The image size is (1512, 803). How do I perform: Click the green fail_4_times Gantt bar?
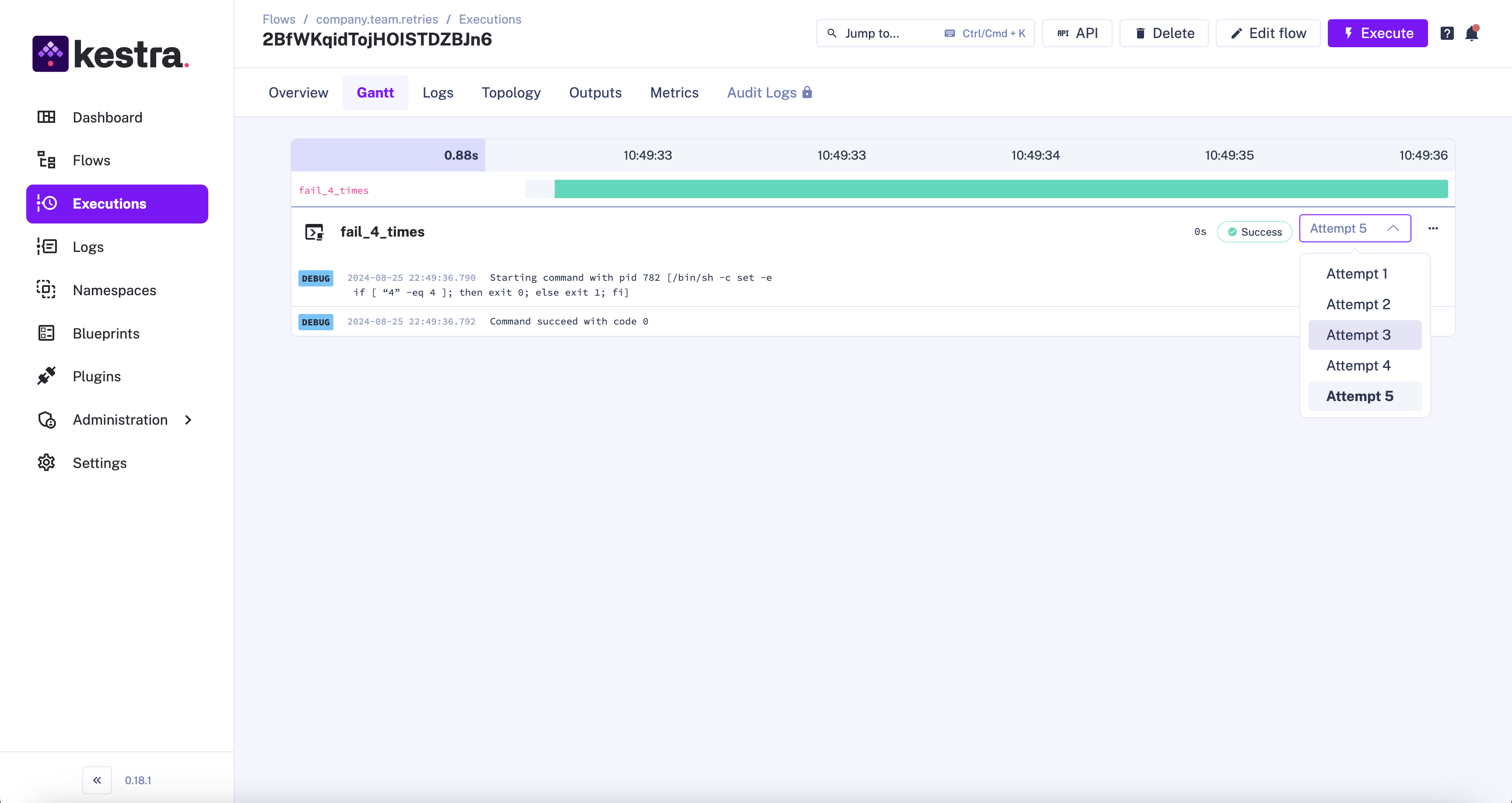pyautogui.click(x=1000, y=189)
